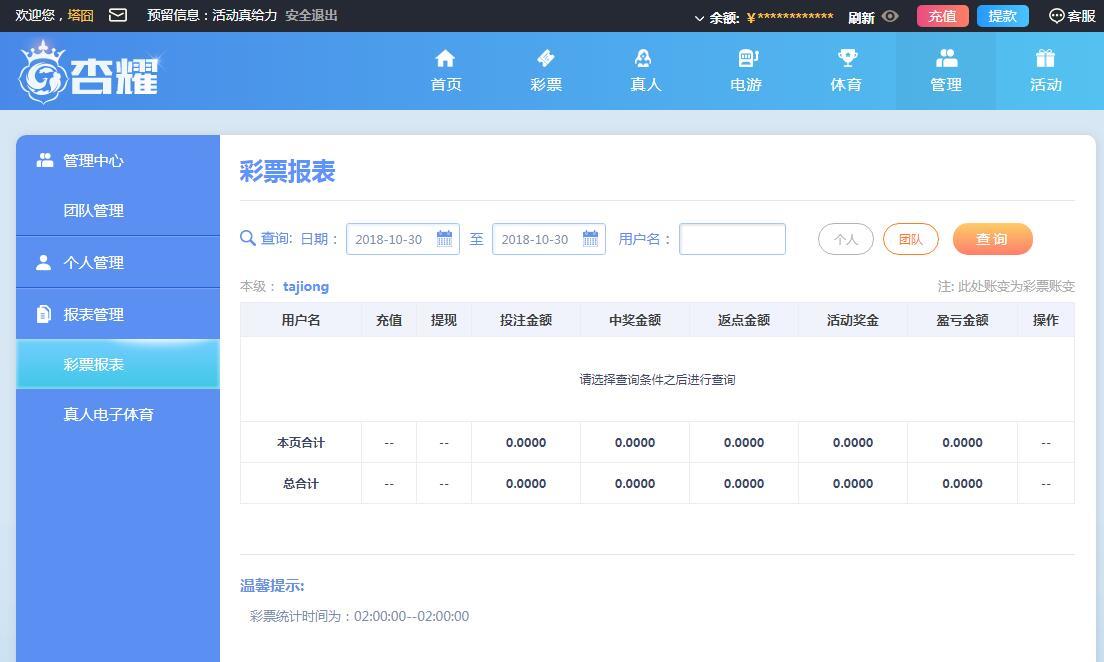Open end date calendar picker icon
The height and width of the screenshot is (662, 1104).
590,238
